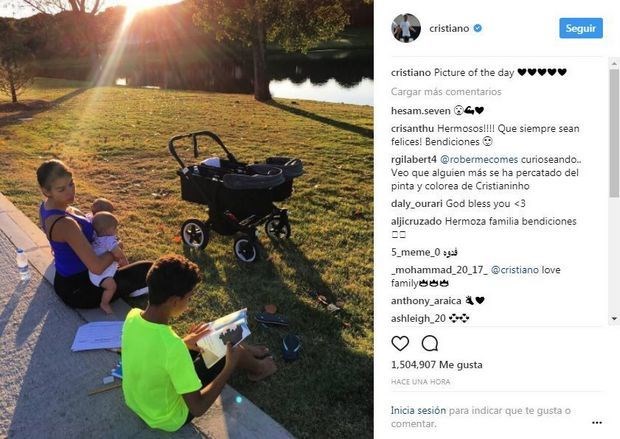Open cristiano's profile picture avatar

click(x=406, y=28)
